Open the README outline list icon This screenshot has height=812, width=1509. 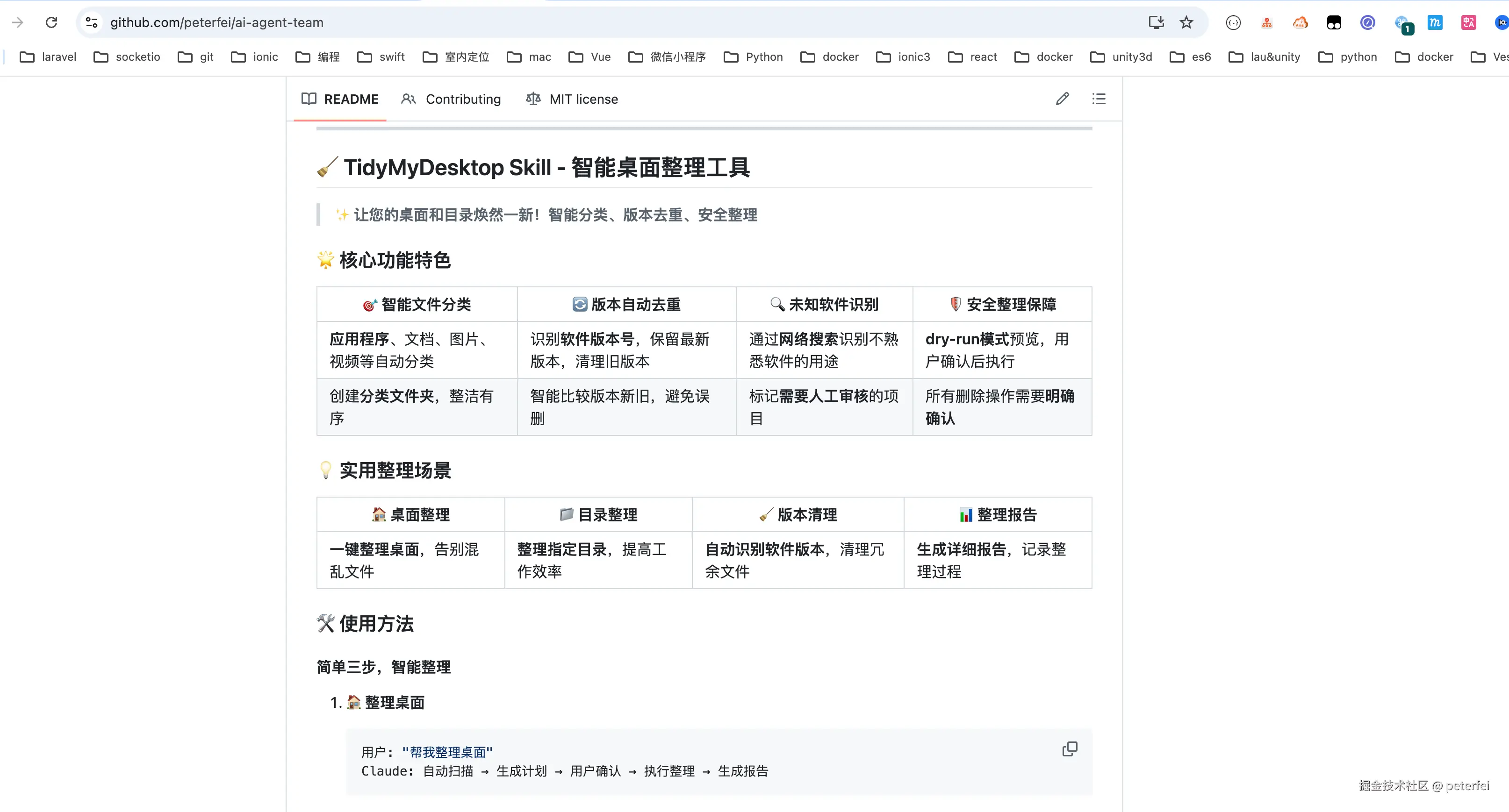coord(1099,99)
